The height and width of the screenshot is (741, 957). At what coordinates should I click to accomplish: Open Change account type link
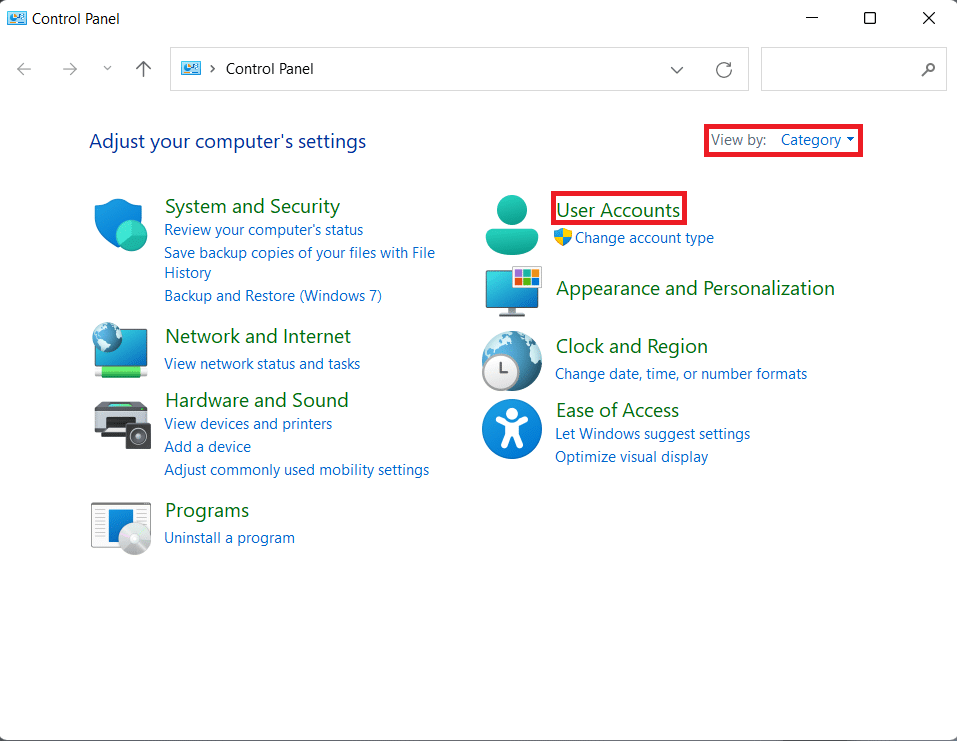(644, 238)
